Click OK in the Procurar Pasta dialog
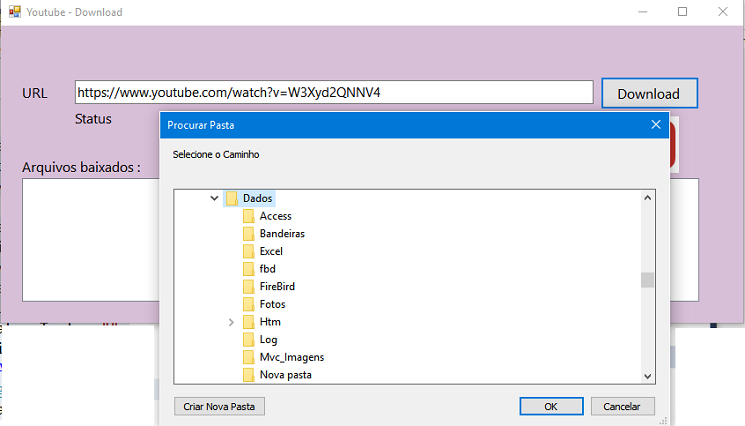745x426 pixels. [x=551, y=407]
